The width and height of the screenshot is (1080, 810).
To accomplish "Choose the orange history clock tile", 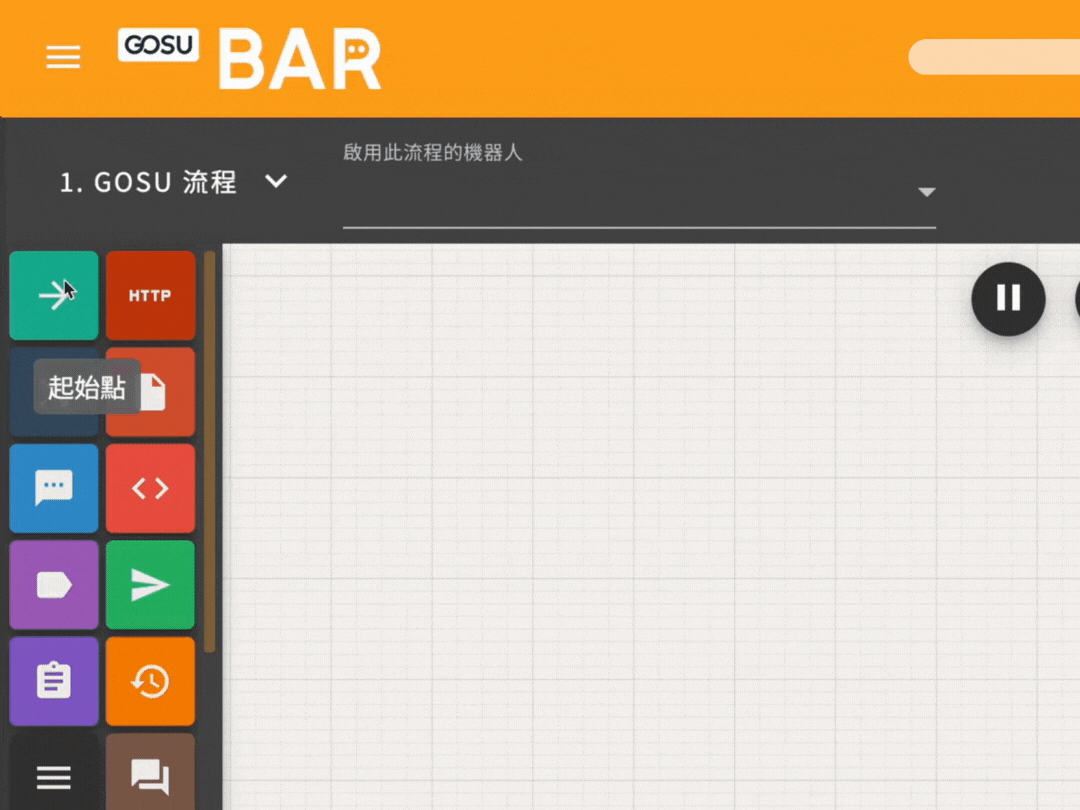I will click(x=150, y=681).
